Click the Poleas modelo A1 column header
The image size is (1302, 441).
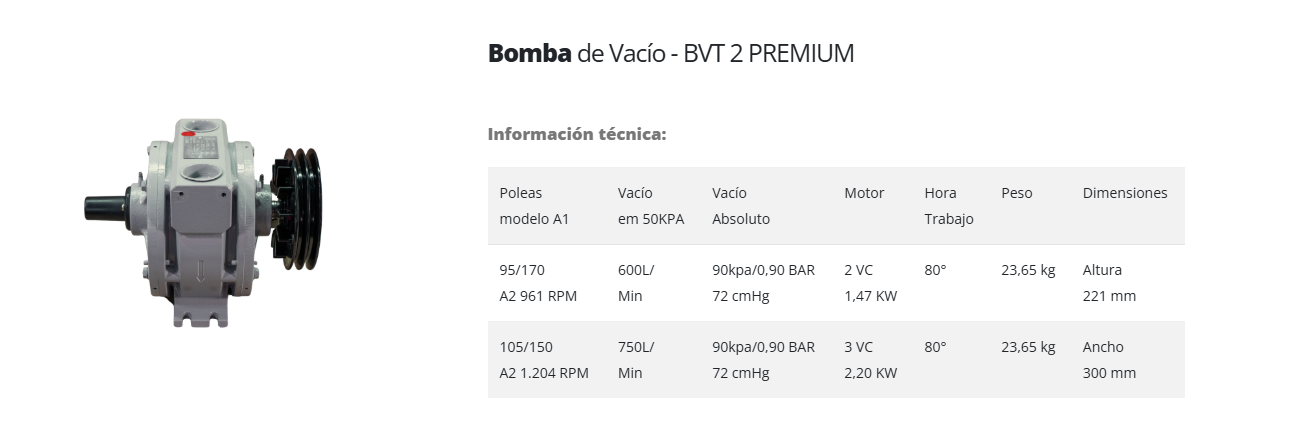coord(534,206)
